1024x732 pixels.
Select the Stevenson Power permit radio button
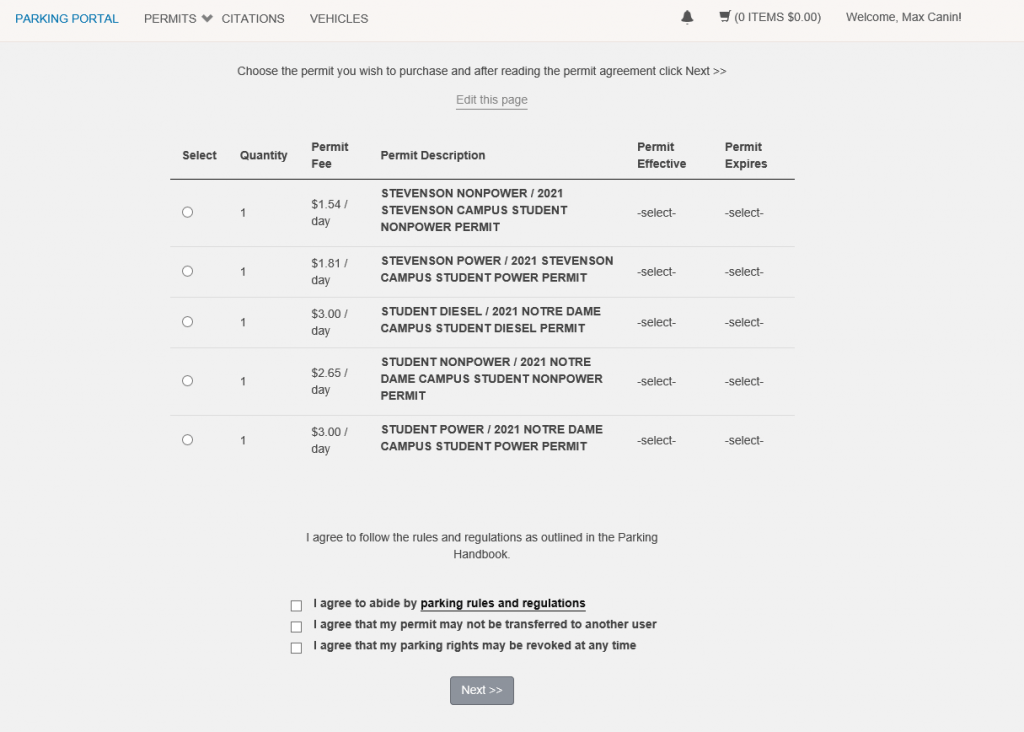pyautogui.click(x=187, y=271)
